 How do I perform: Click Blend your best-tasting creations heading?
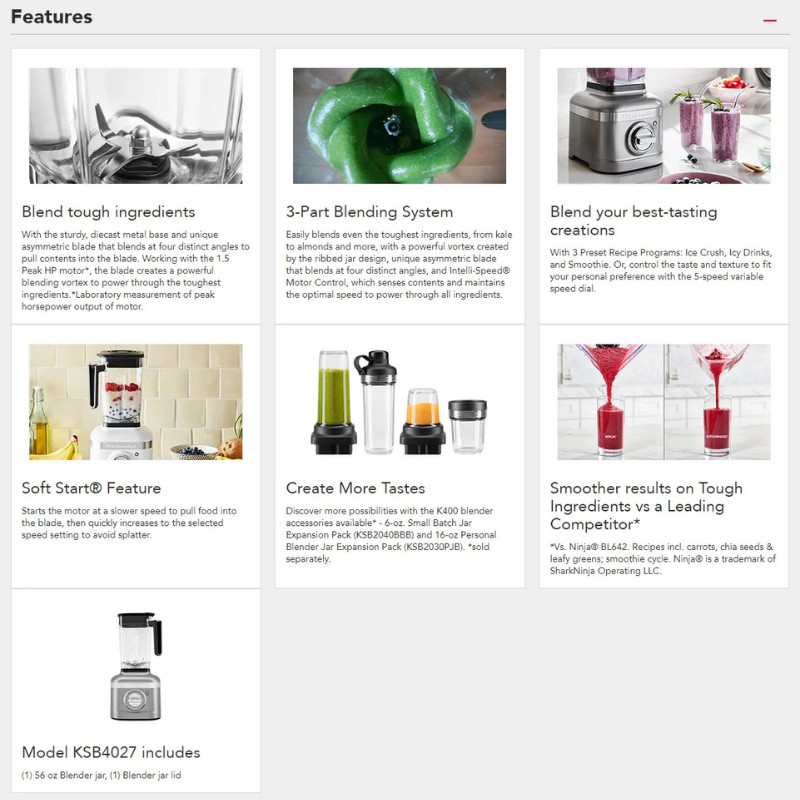[x=634, y=220]
